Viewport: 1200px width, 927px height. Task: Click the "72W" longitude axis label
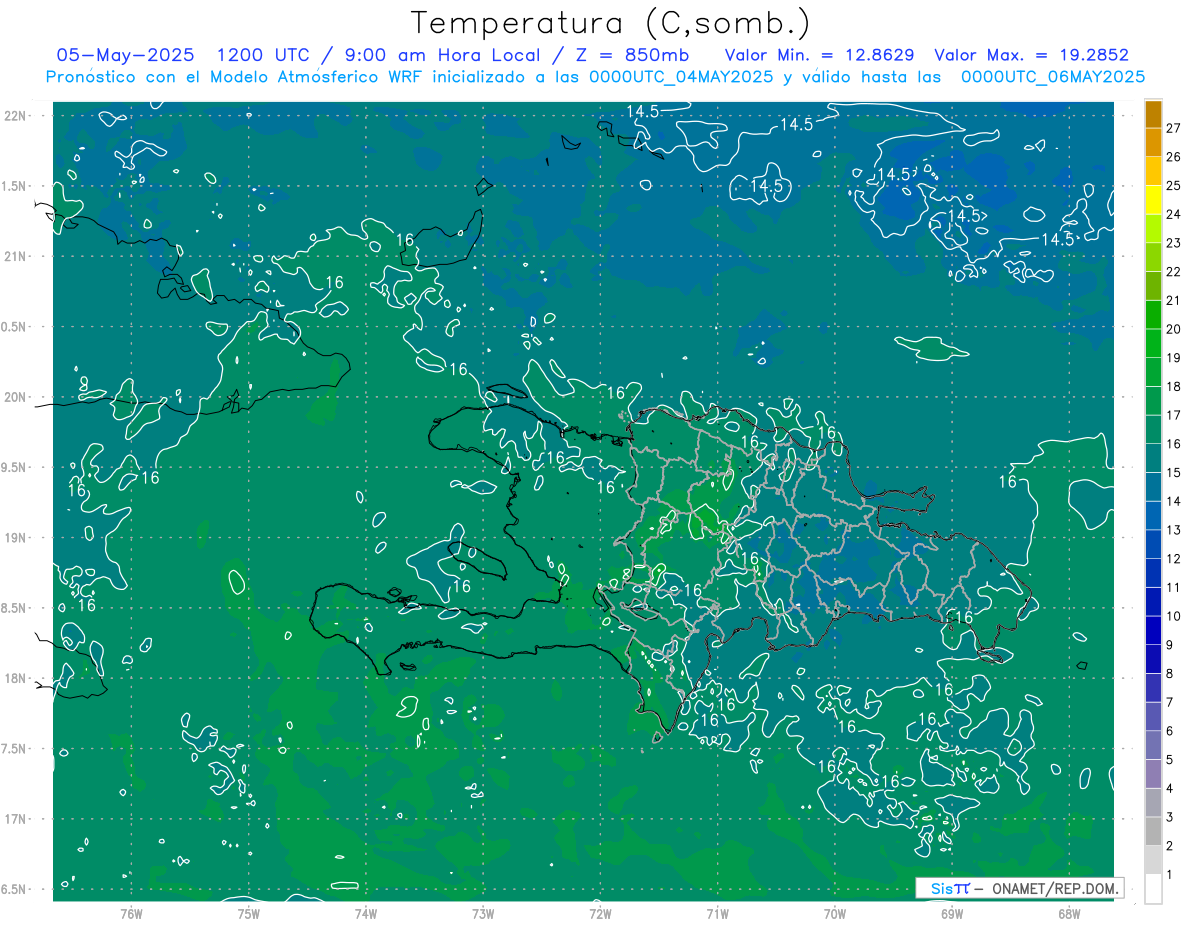(x=600, y=914)
